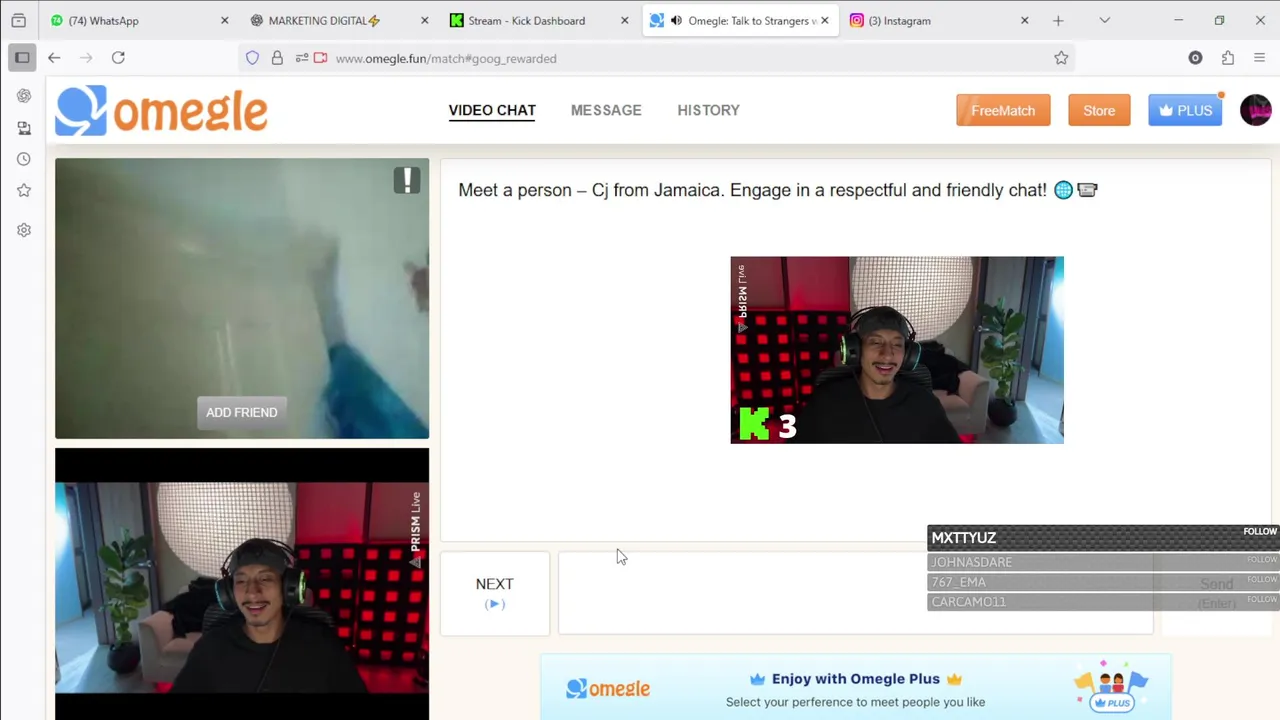Switch to the Instagram tab
The height and width of the screenshot is (720, 1280).
tap(939, 20)
